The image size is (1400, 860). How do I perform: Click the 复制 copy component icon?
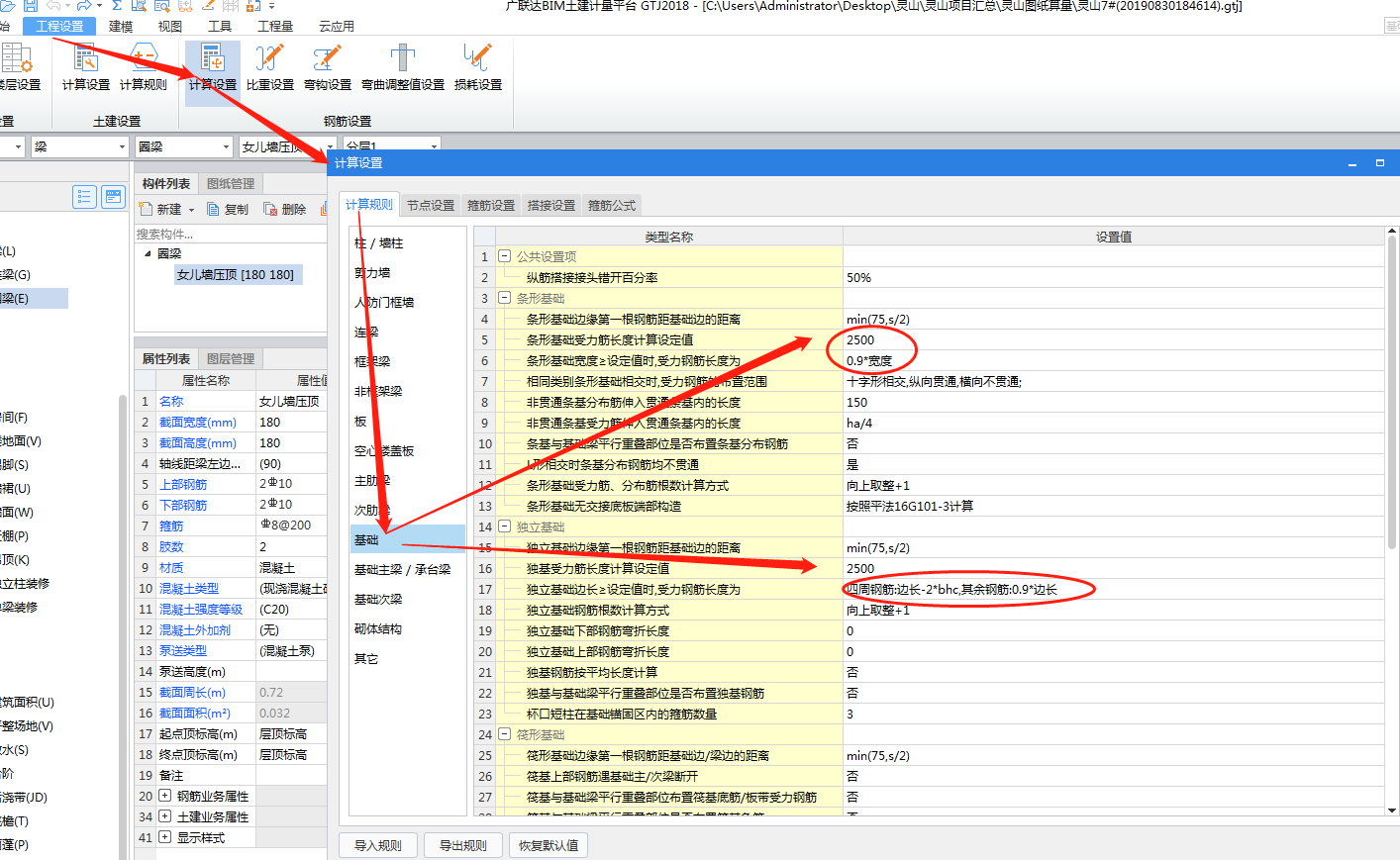(x=213, y=209)
